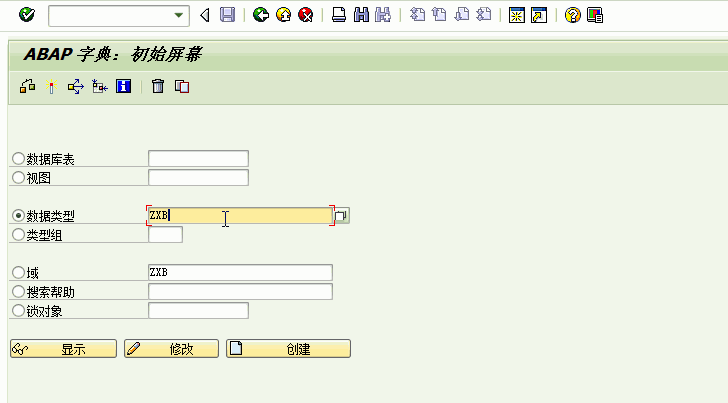Click the Find binoculars icon
Screen dimensions: 728x403
click(x=361, y=15)
